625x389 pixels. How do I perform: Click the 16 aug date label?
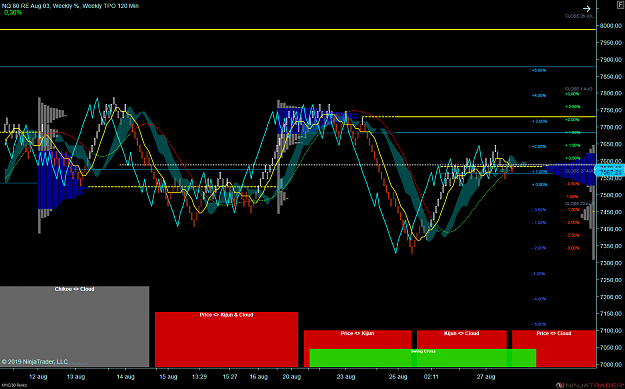tap(259, 377)
